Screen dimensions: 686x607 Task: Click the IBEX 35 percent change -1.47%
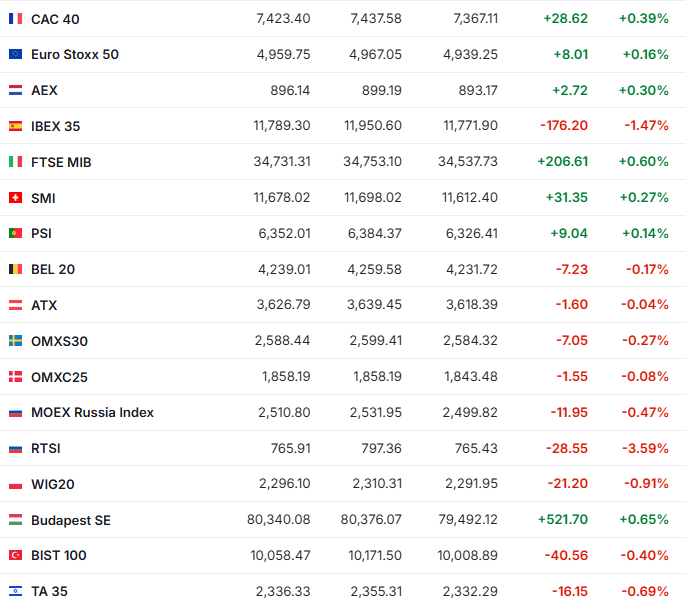click(645, 126)
